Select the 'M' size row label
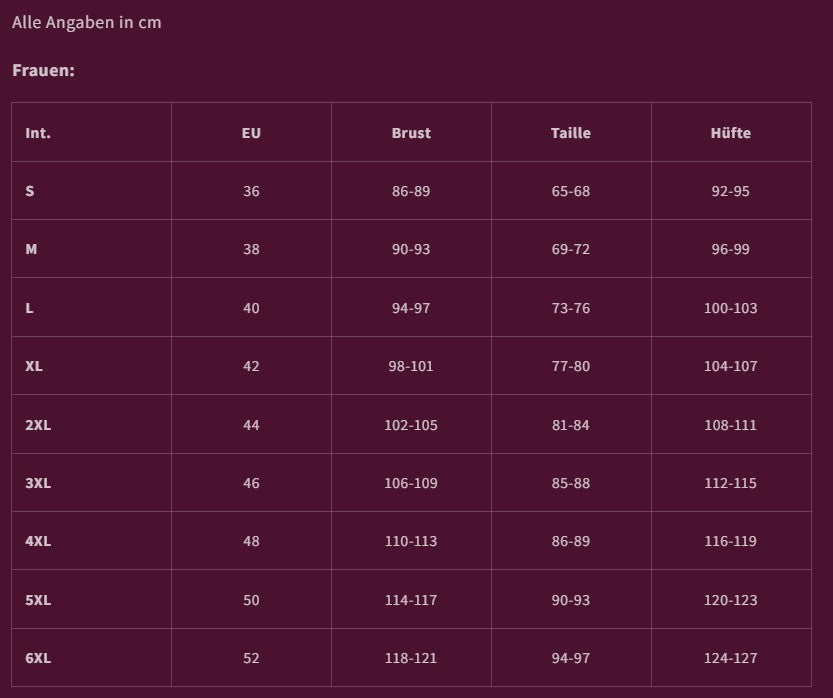This screenshot has height=698, width=833. click(x=31, y=249)
